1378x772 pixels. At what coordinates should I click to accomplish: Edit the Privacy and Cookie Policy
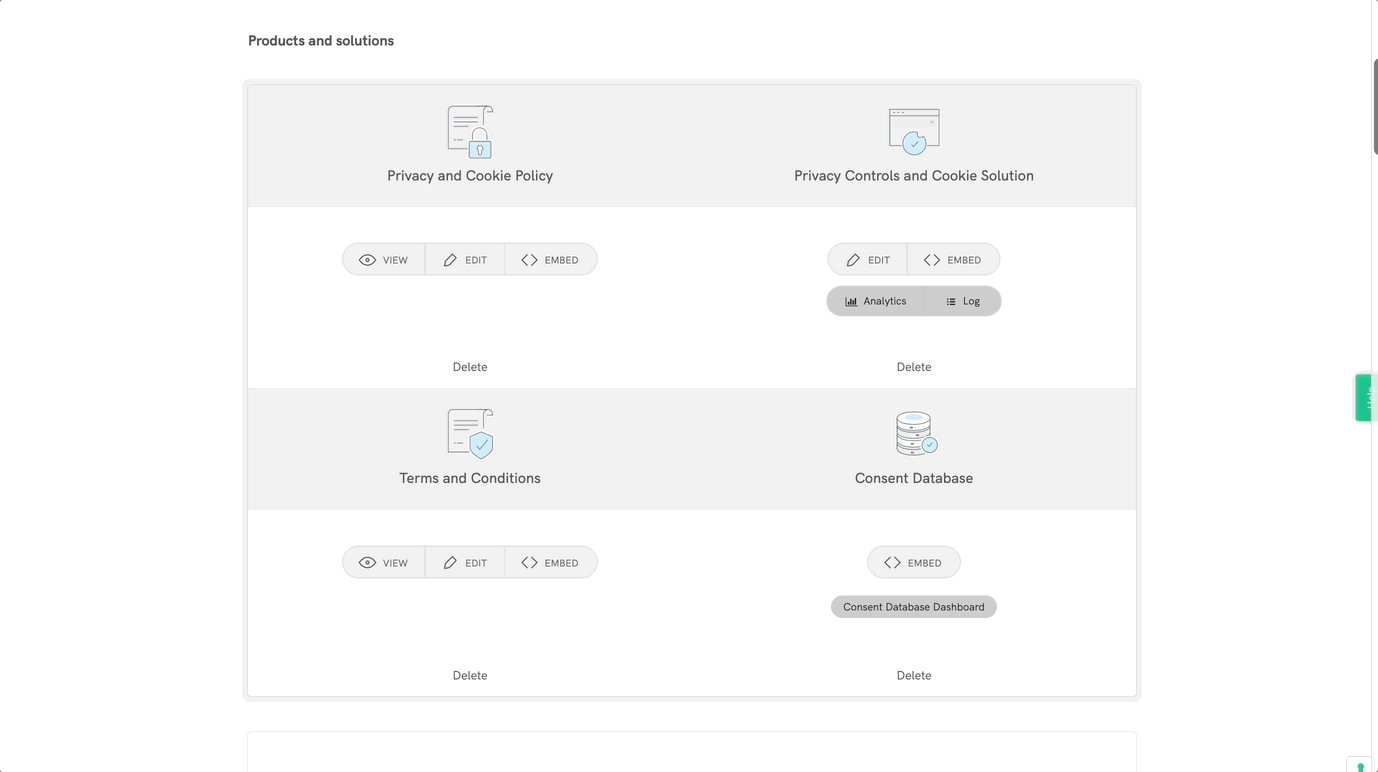[x=465, y=260]
